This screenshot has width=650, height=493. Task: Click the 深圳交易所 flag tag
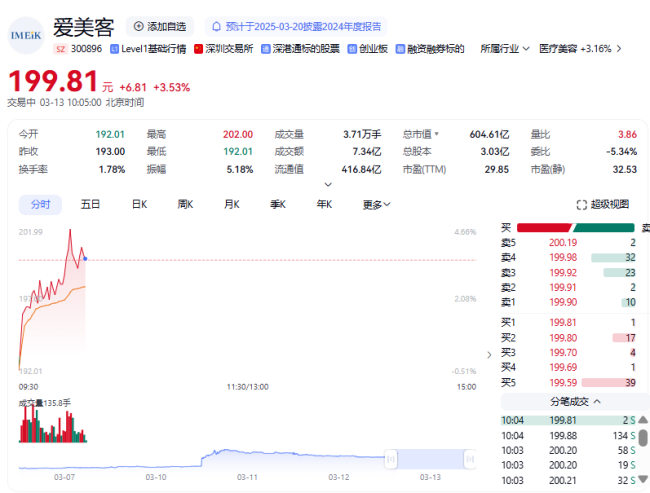pyautogui.click(x=223, y=49)
